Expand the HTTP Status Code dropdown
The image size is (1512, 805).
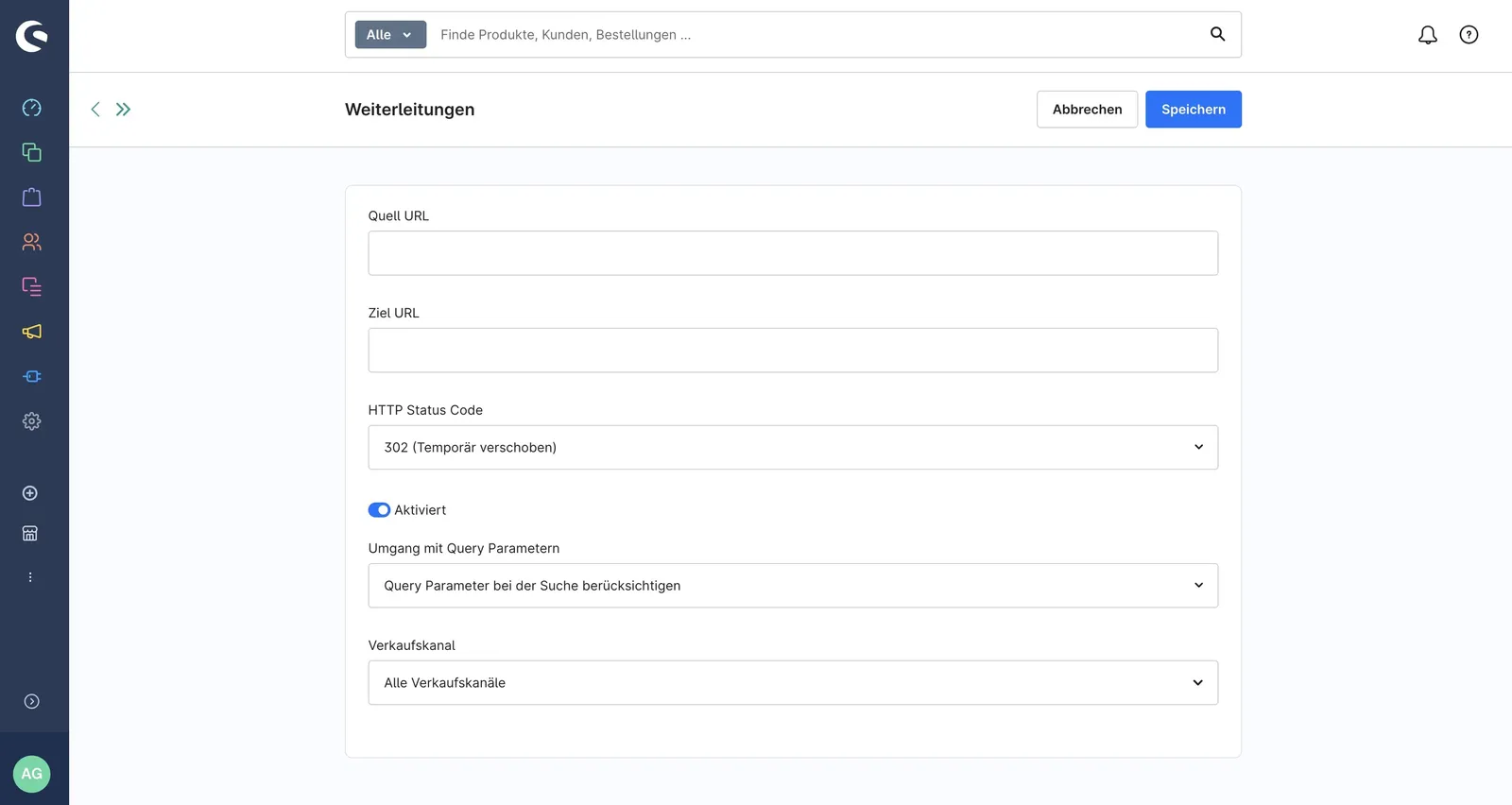tap(793, 447)
